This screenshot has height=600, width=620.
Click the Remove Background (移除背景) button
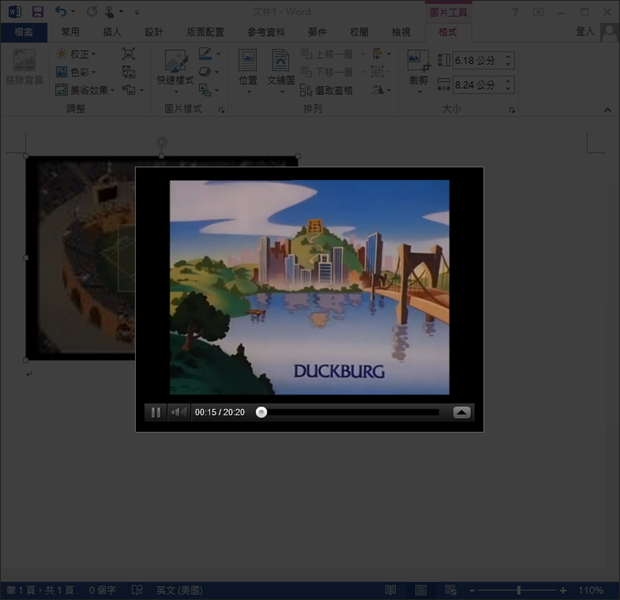25,67
